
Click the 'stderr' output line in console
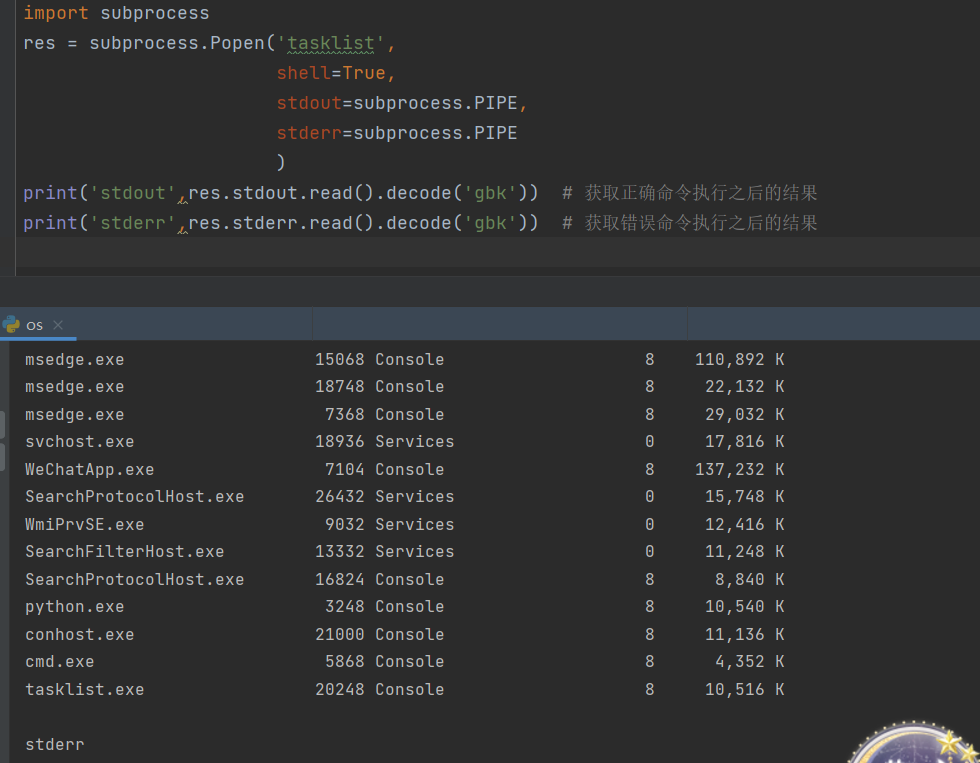tap(54, 745)
